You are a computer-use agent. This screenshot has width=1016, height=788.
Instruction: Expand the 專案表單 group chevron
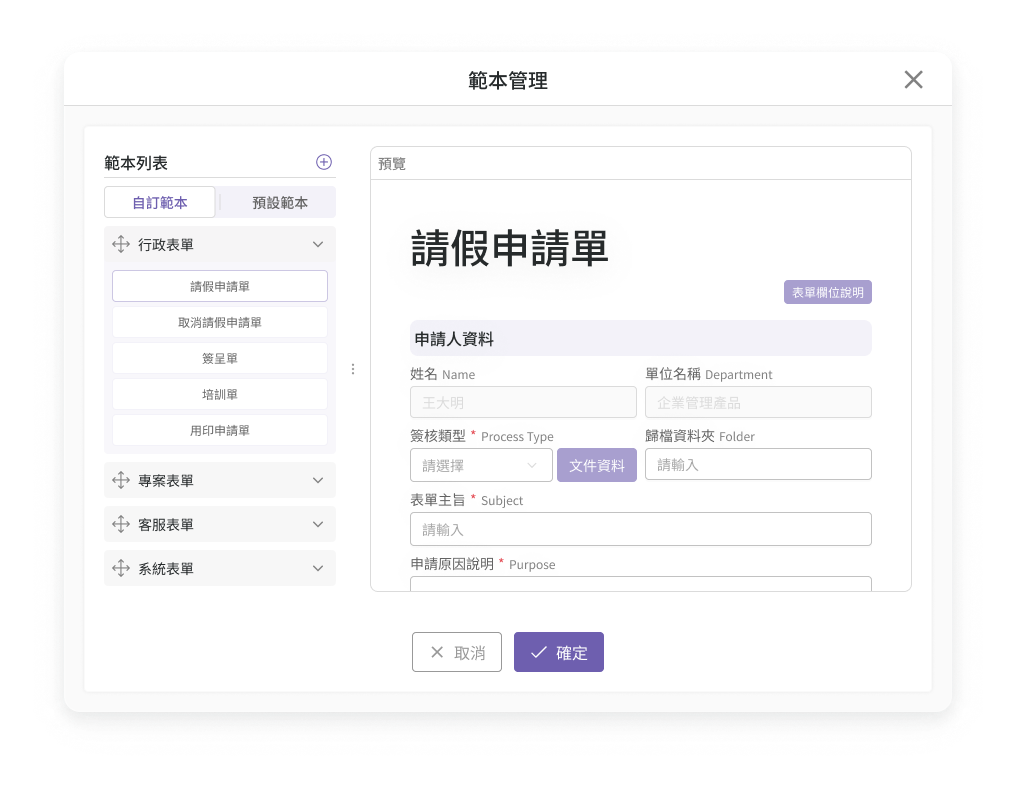click(x=318, y=480)
